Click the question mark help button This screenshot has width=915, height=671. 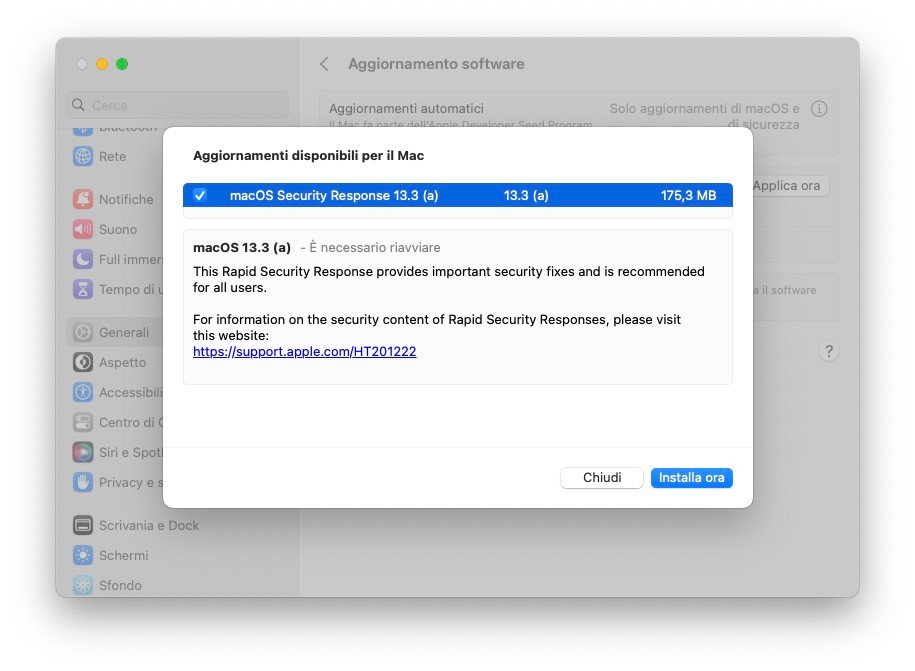pos(829,351)
